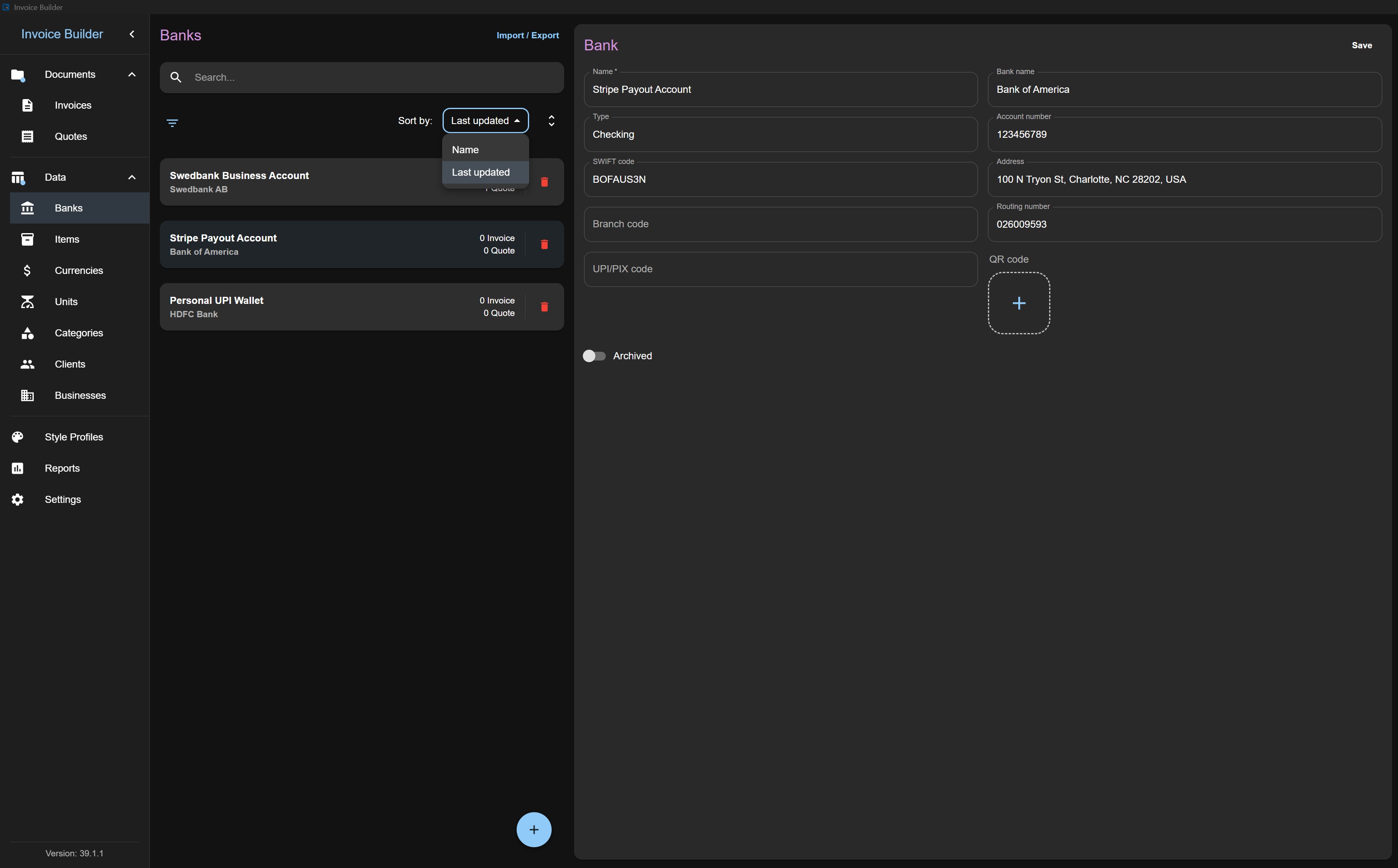The height and width of the screenshot is (868, 1398).
Task: Click the Quotes list icon
Action: pyautogui.click(x=27, y=137)
